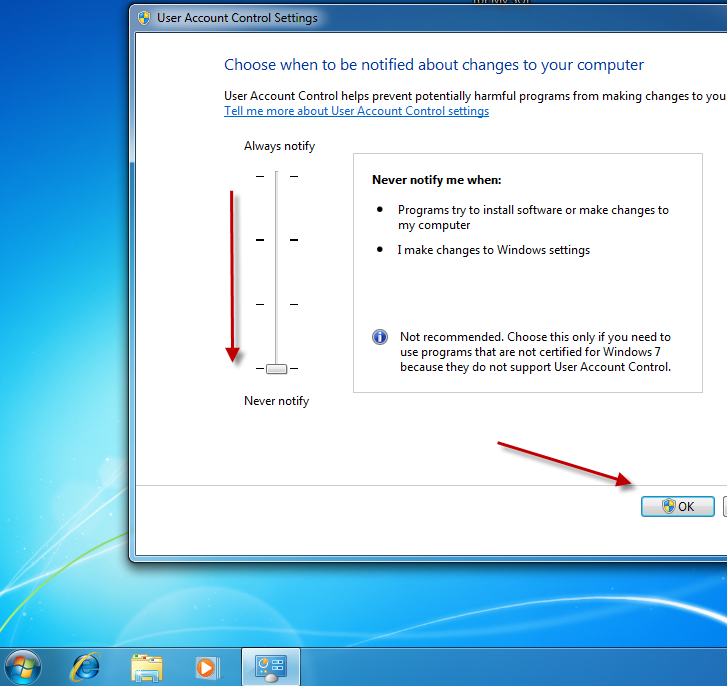
Task: Open 'Tell me more about User Account Control settings' link
Action: point(356,111)
